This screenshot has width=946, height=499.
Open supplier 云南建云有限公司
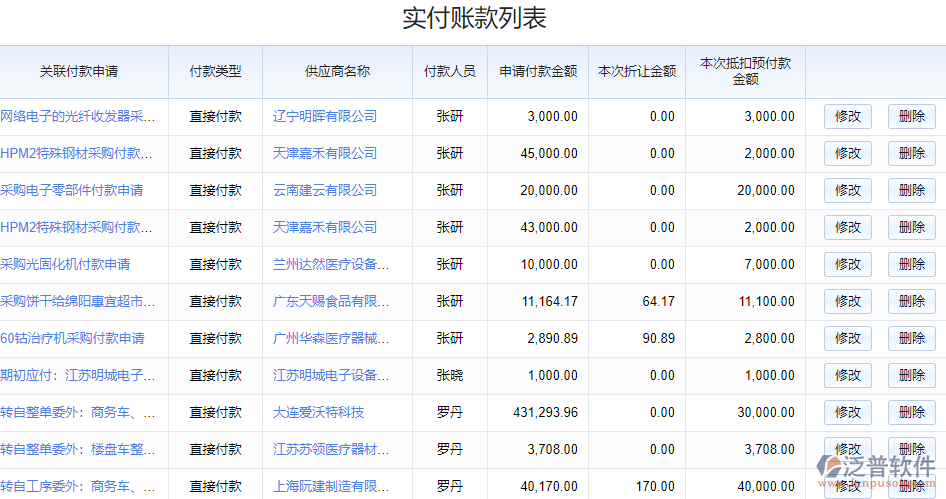point(325,190)
